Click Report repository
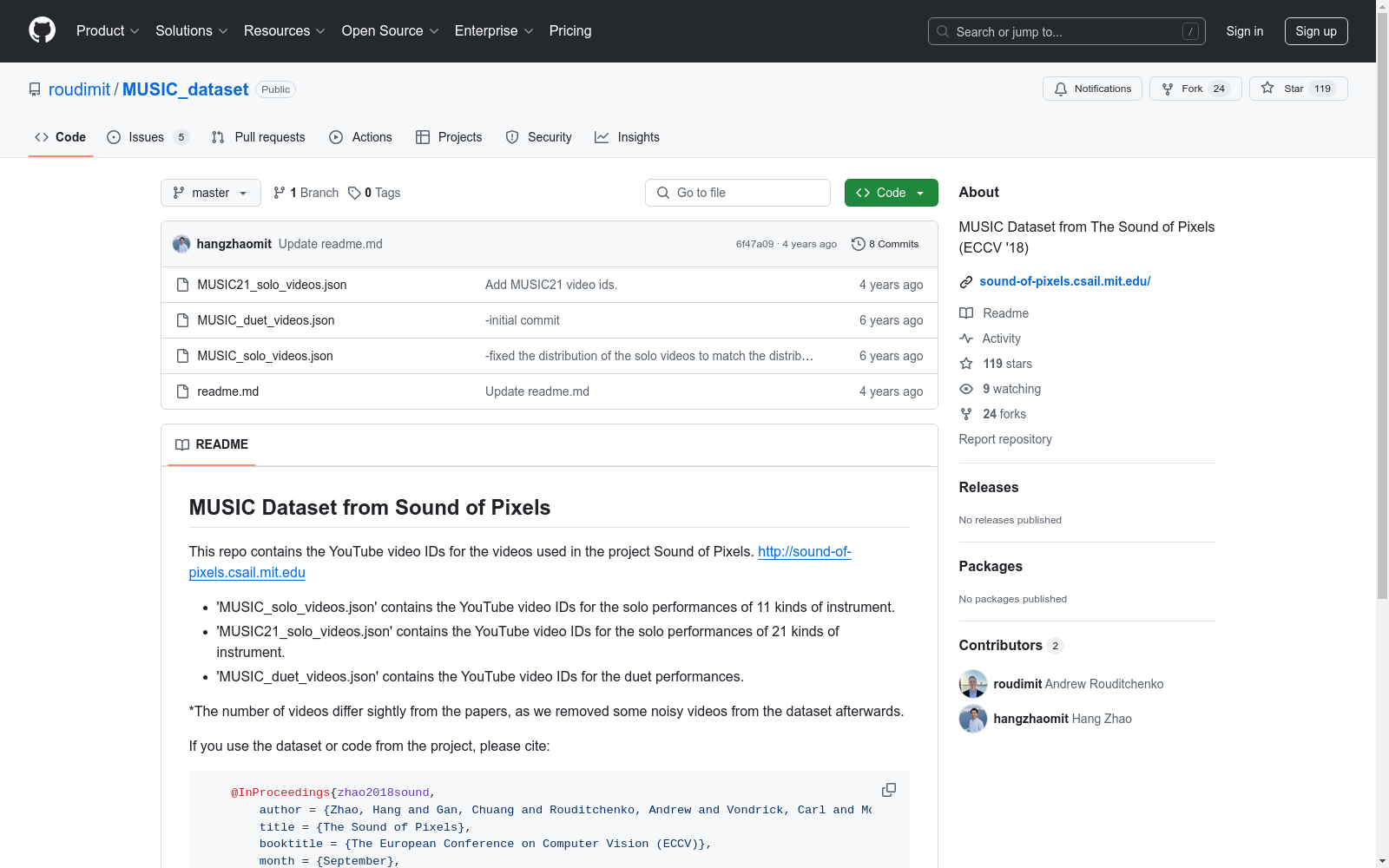Image resolution: width=1389 pixels, height=868 pixels. (1005, 439)
